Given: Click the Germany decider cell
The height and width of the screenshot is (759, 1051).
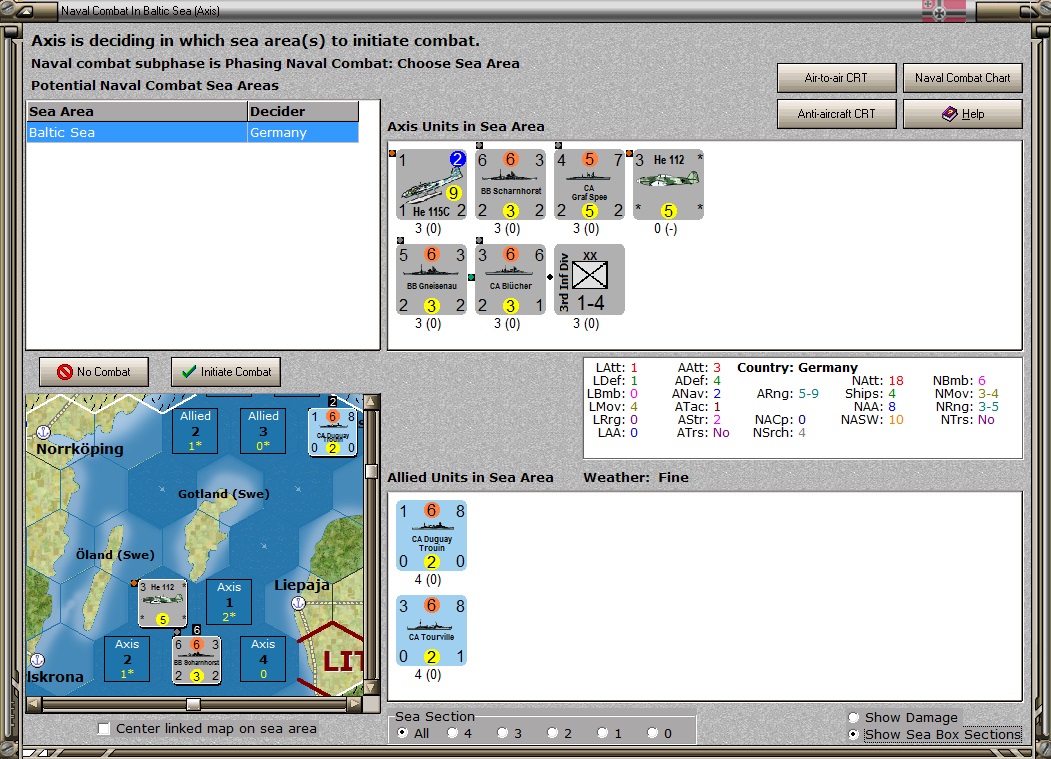Looking at the screenshot, I should pyautogui.click(x=303, y=133).
